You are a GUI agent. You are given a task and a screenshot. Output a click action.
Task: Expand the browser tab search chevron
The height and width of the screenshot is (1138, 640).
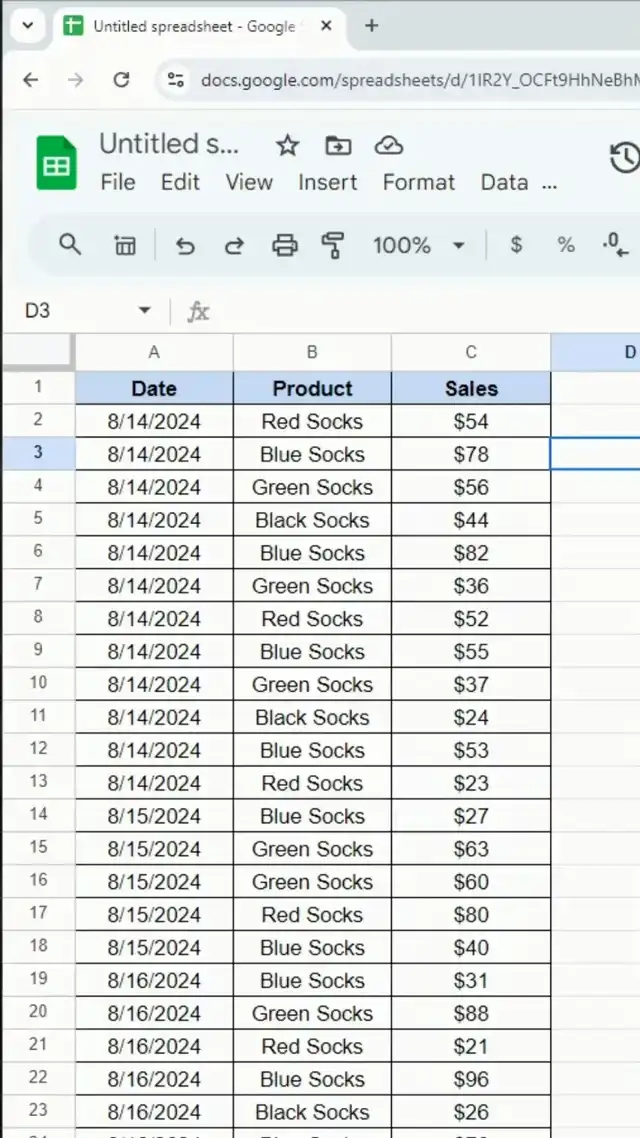pos(27,27)
